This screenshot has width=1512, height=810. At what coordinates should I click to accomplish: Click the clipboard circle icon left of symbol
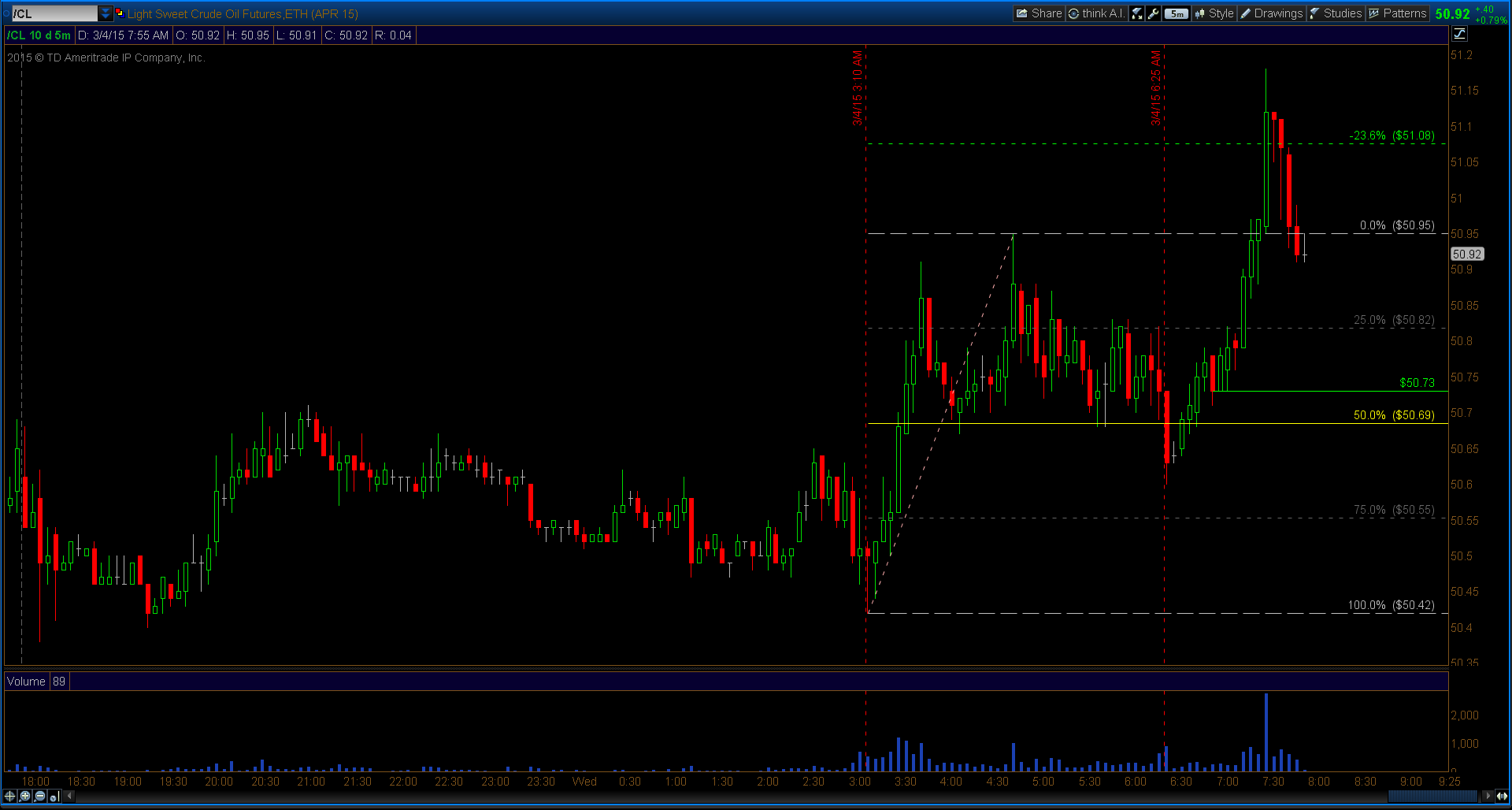point(7,13)
